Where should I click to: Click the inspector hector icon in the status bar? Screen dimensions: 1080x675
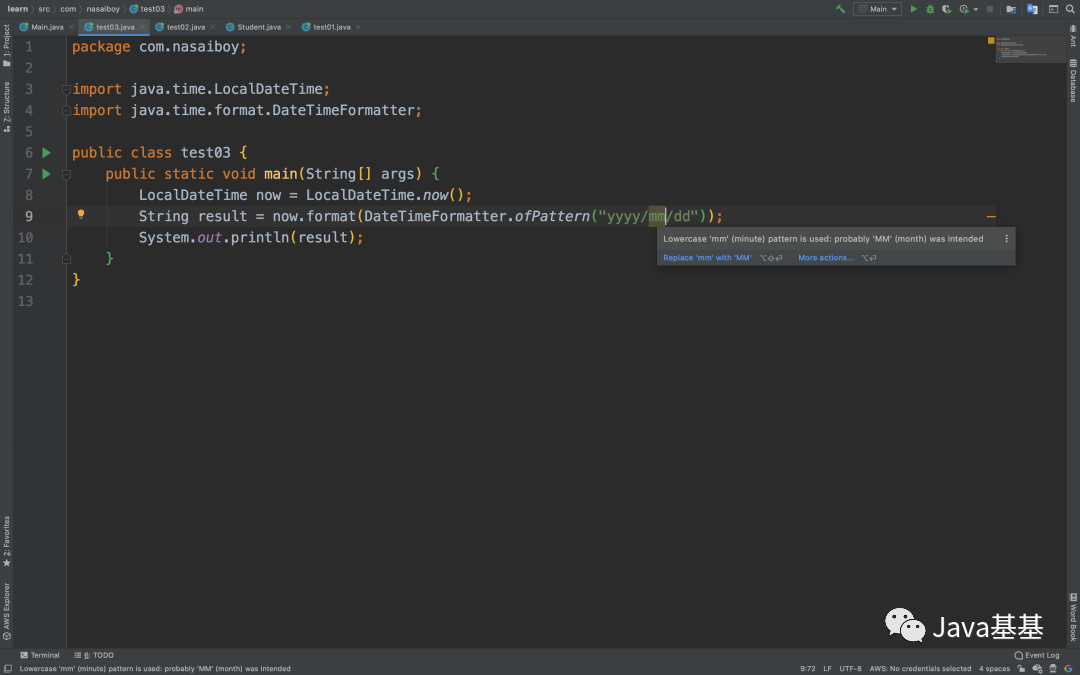(1052, 668)
